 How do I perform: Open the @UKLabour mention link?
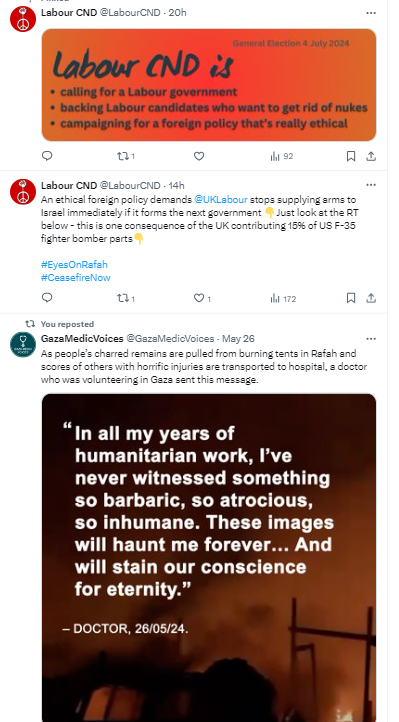[221, 200]
